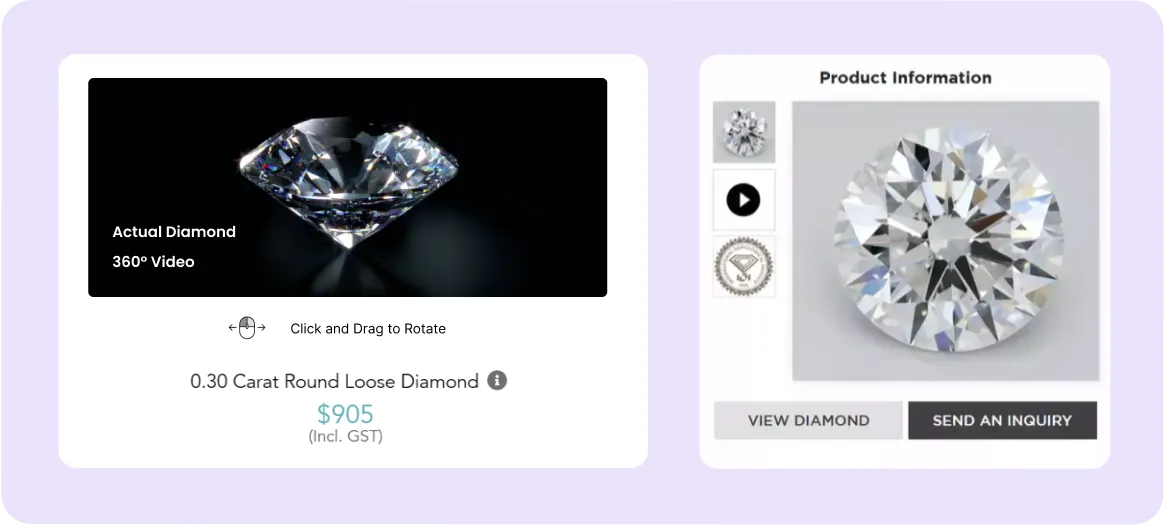Click the mouse drag-to-rotate icon
The image size is (1164, 525).
(247, 327)
